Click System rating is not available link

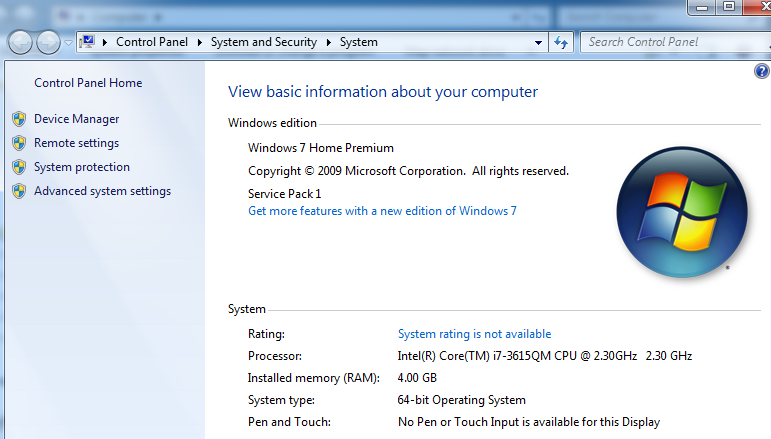[x=474, y=334]
